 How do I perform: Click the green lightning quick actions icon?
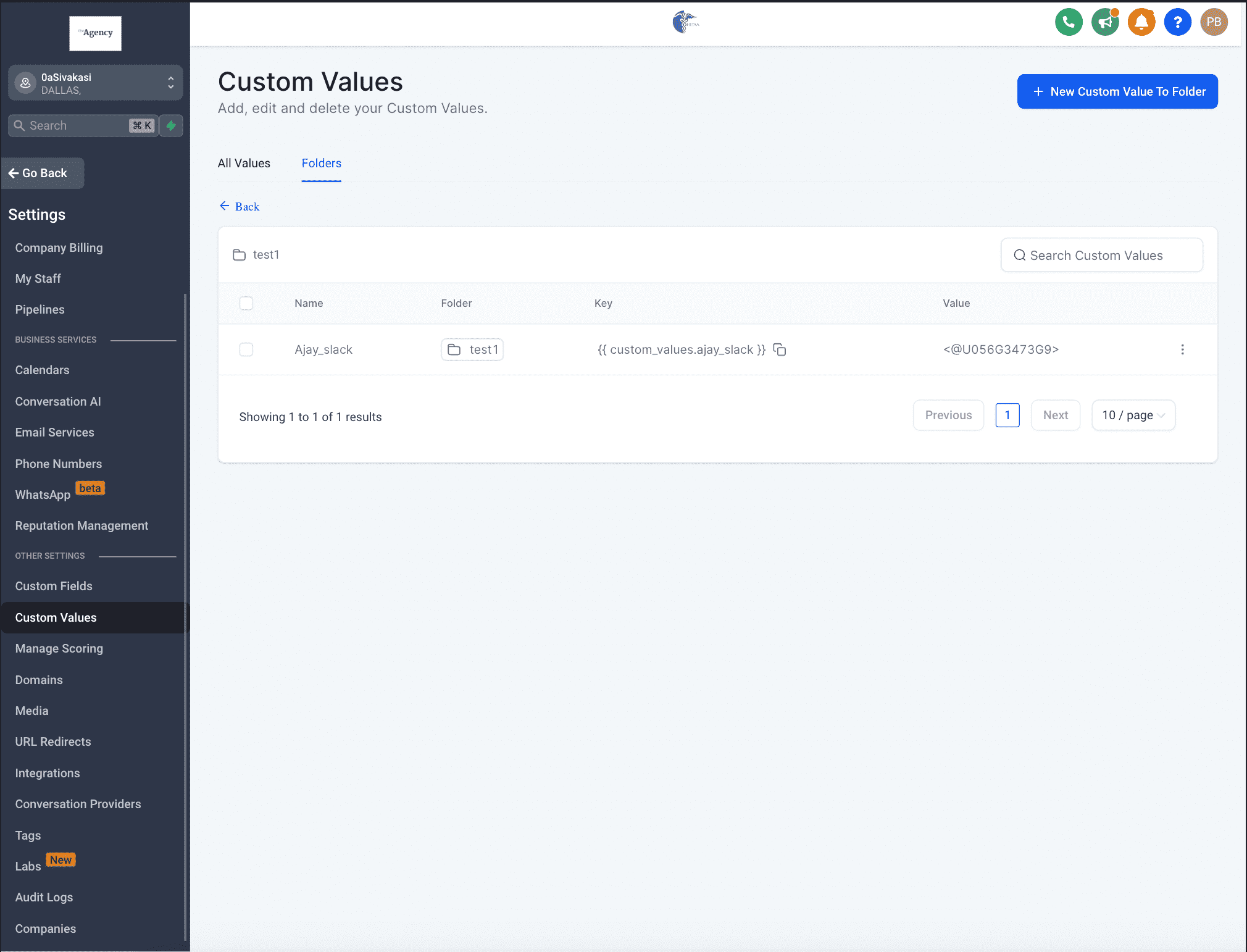coord(171,126)
